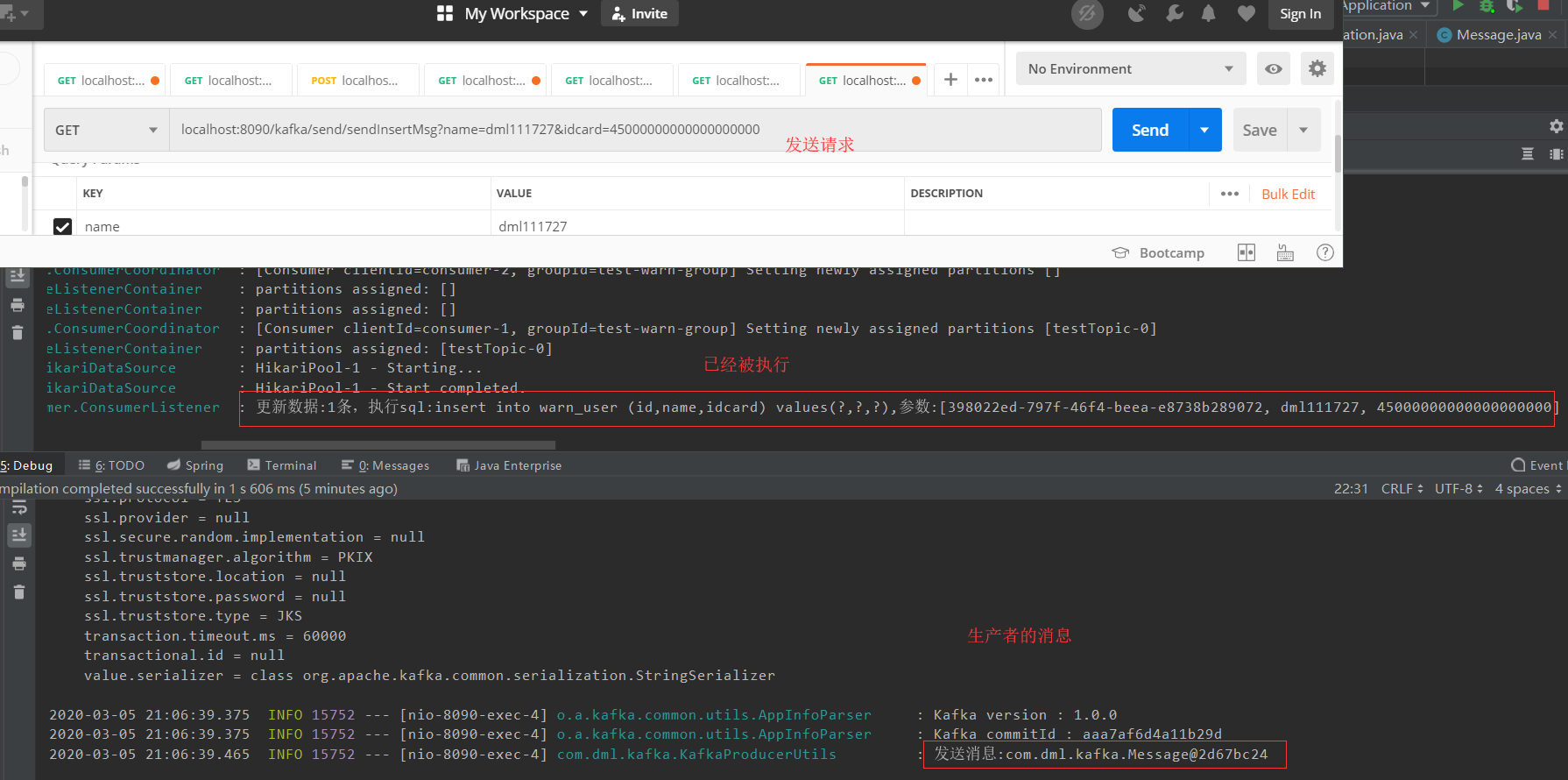Open the notifications bell icon
This screenshot has height=780, width=1568.
[x=1209, y=14]
